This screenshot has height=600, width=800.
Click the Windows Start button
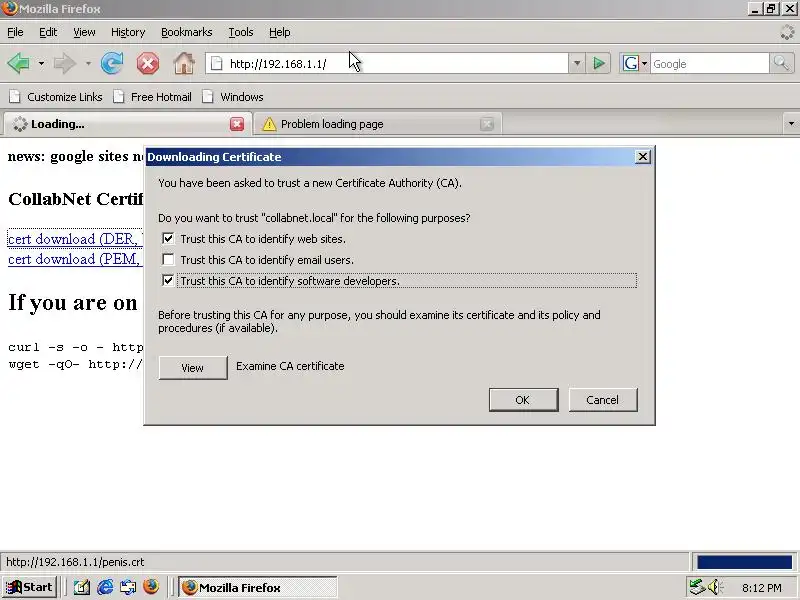[x=30, y=587]
